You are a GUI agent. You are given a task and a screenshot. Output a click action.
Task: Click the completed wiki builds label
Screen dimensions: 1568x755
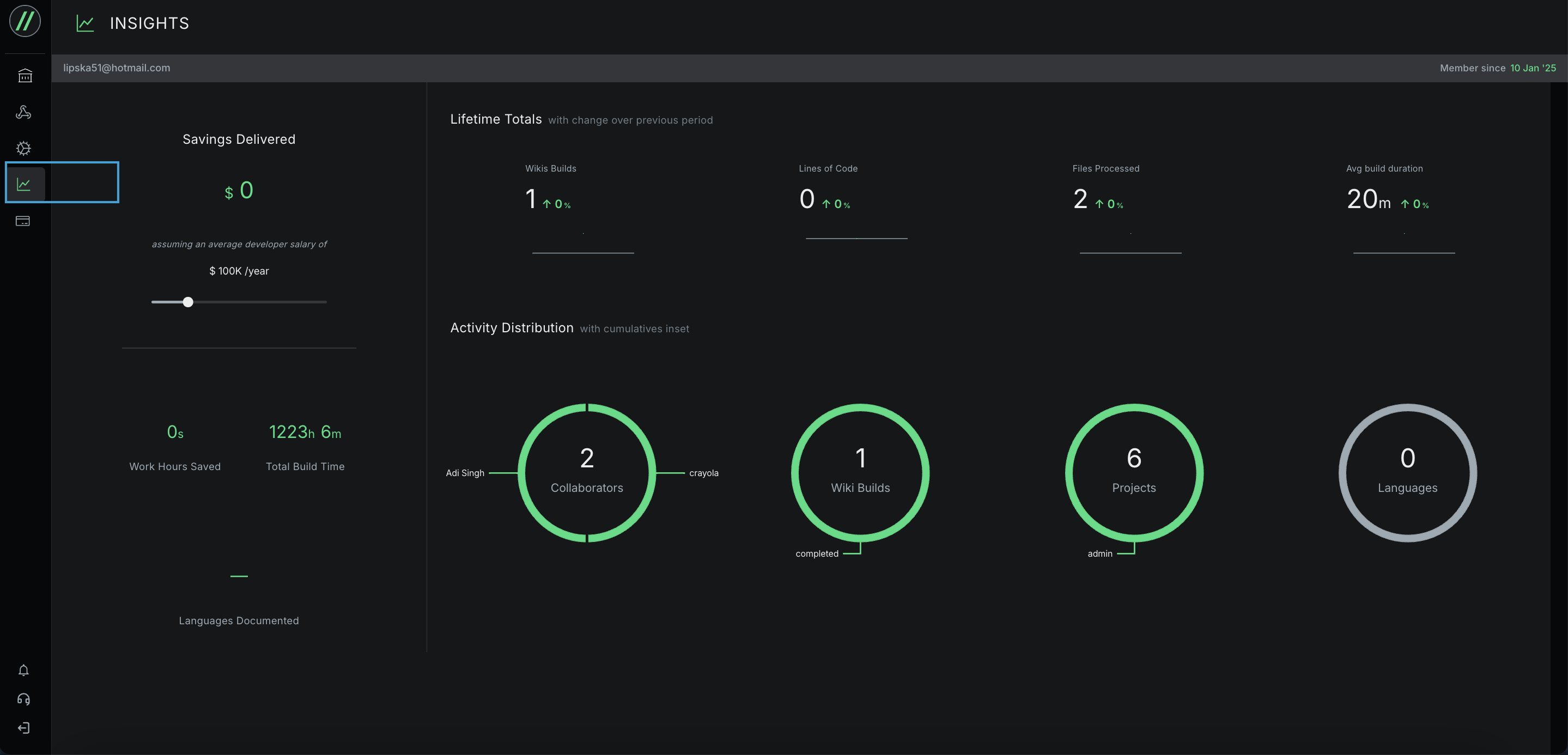tap(817, 553)
